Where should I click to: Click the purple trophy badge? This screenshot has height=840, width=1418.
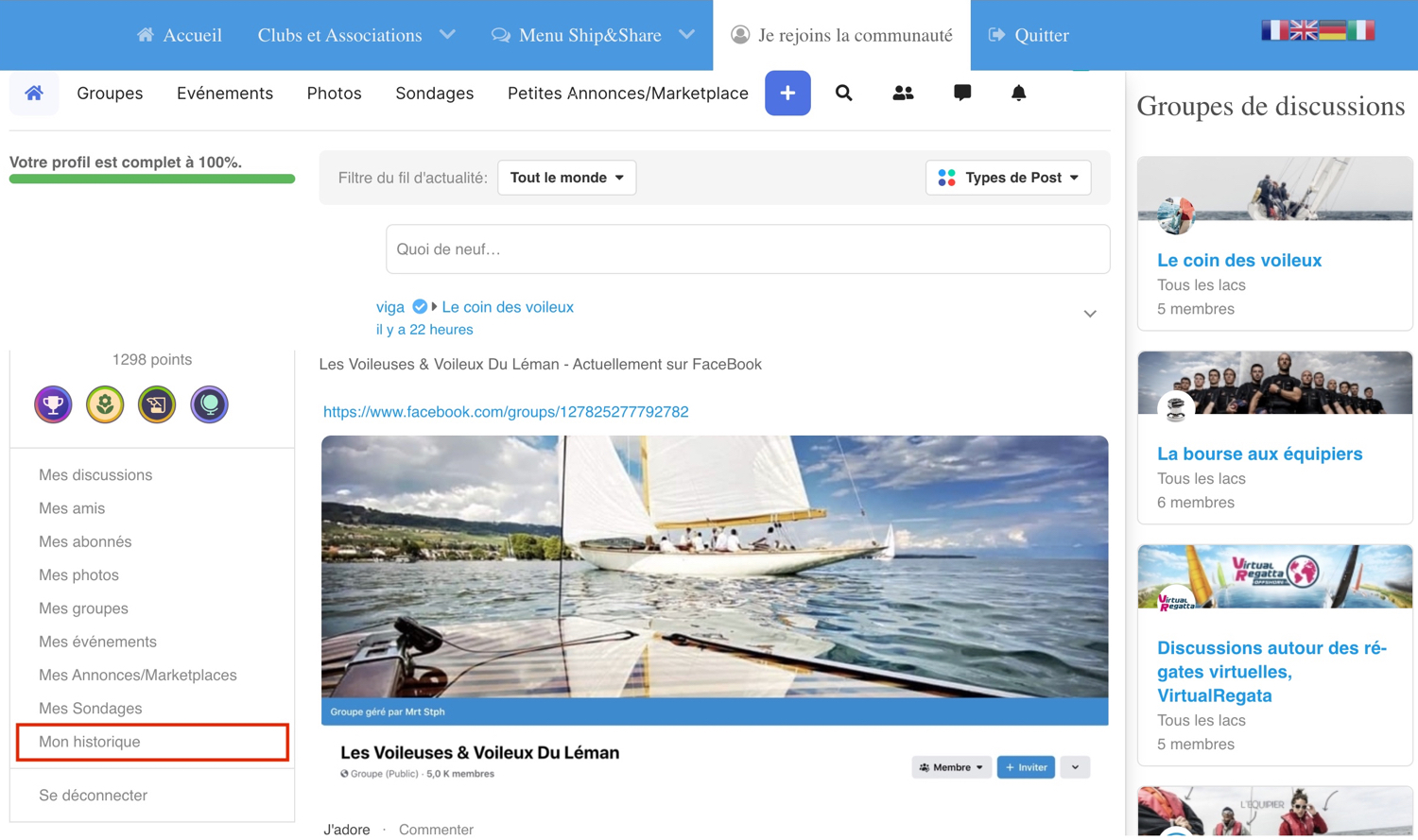click(53, 404)
